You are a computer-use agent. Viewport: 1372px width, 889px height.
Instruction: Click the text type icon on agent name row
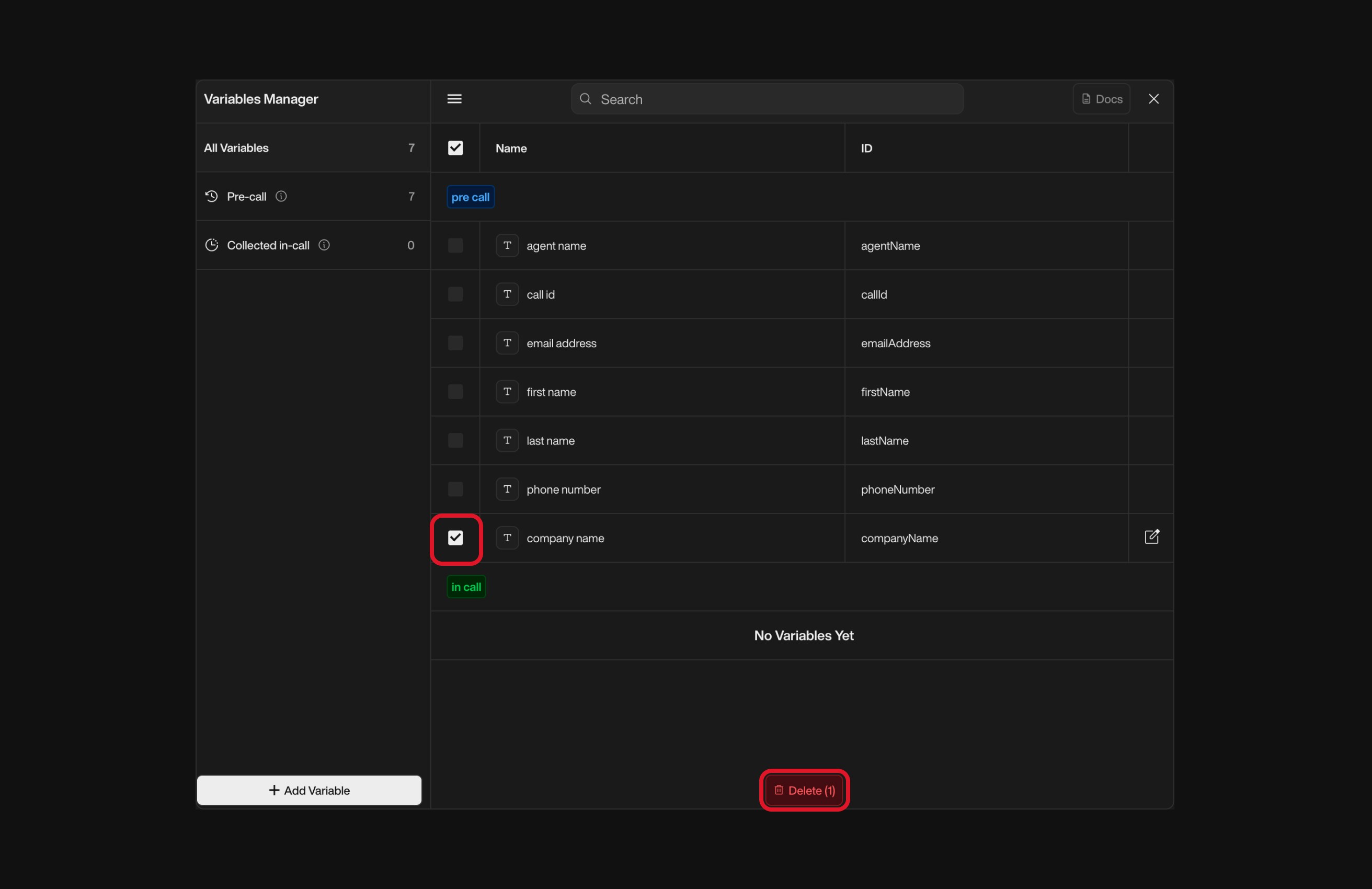tap(507, 246)
